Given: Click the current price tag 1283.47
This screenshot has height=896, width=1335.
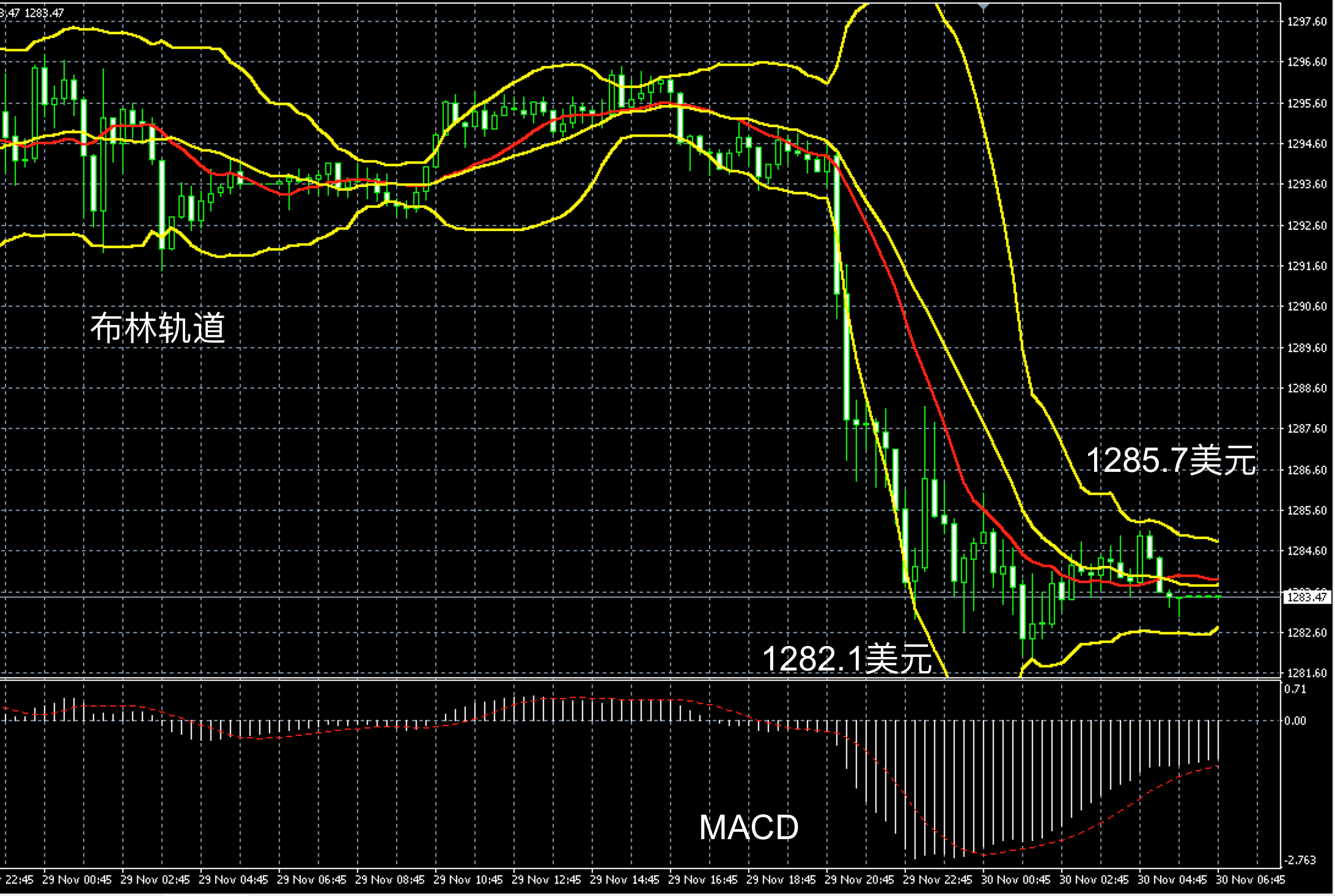Looking at the screenshot, I should tap(1306, 597).
